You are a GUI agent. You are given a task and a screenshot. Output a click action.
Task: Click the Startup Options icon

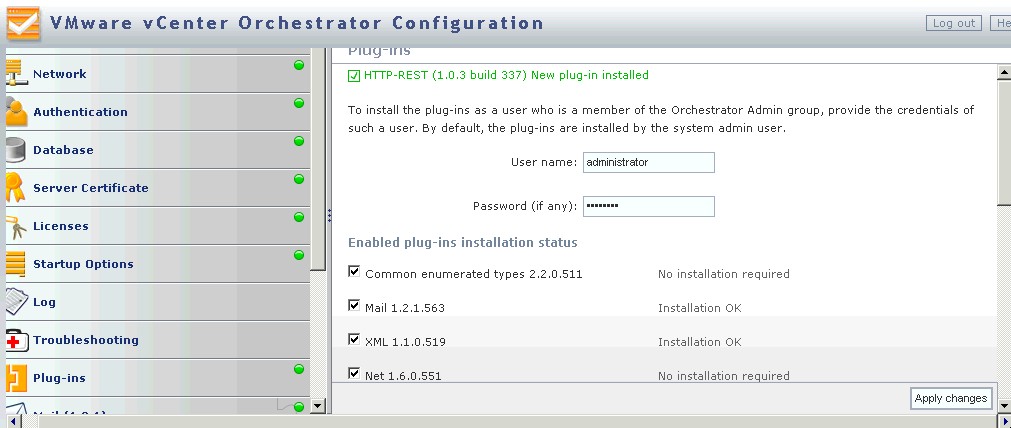point(16,264)
